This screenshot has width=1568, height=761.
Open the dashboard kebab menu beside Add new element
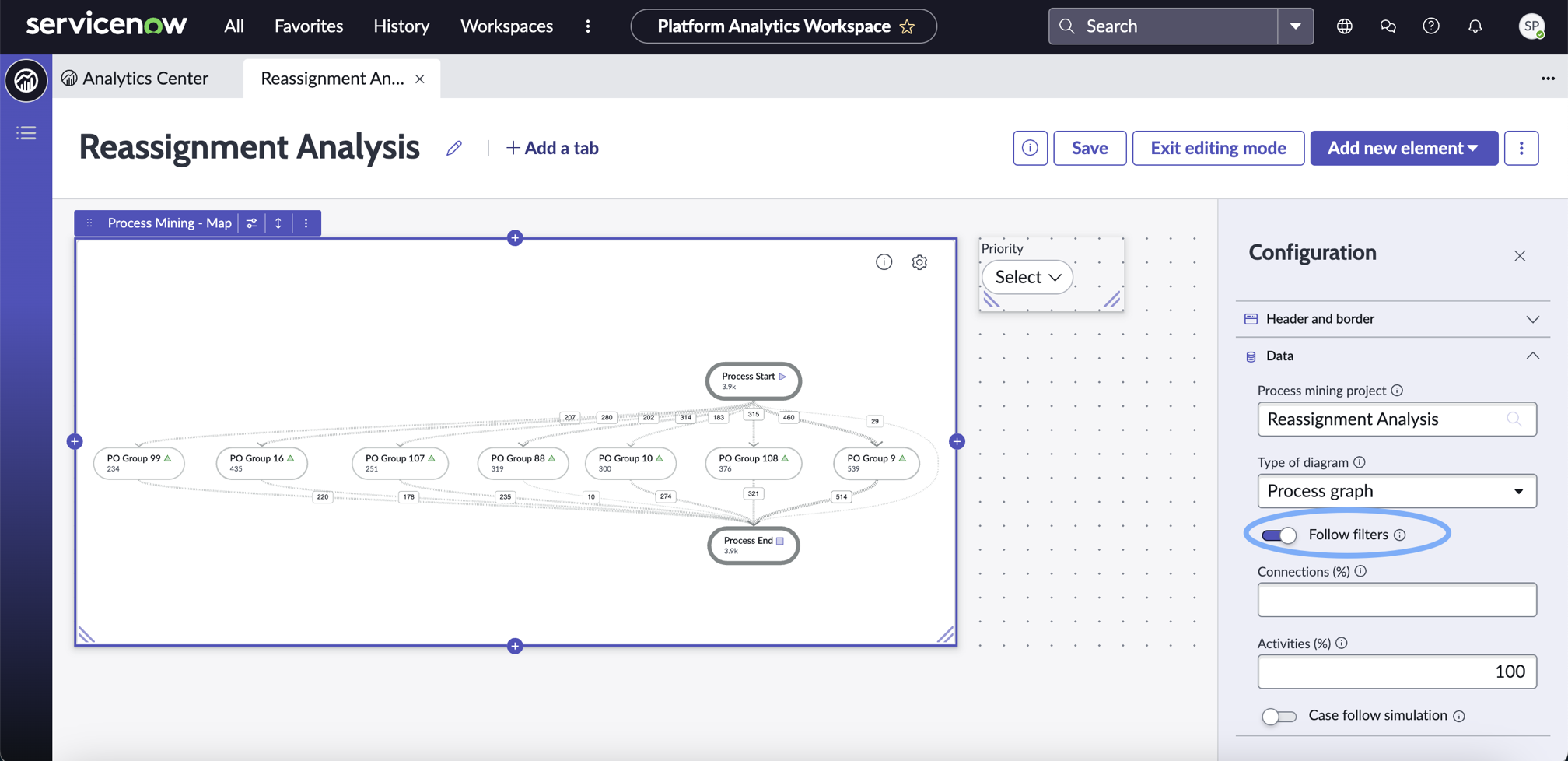click(x=1521, y=148)
